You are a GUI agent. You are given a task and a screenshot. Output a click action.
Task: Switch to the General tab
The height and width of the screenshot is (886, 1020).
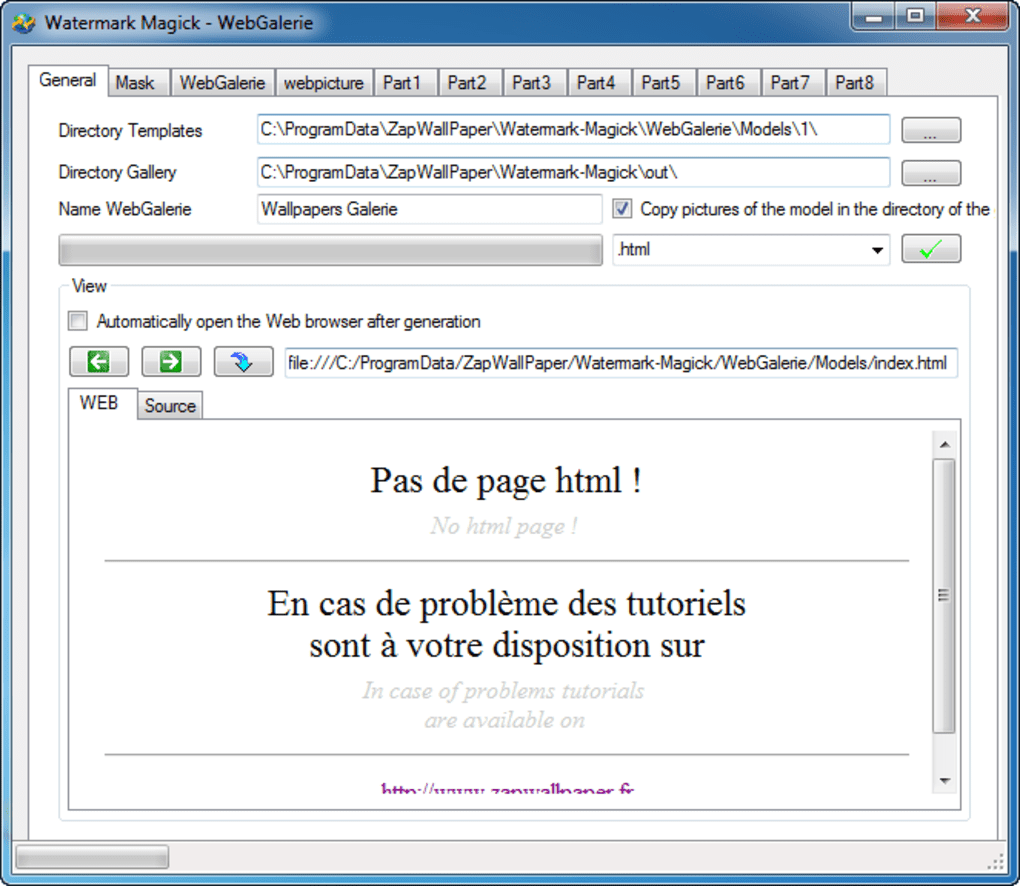pyautogui.click(x=68, y=81)
